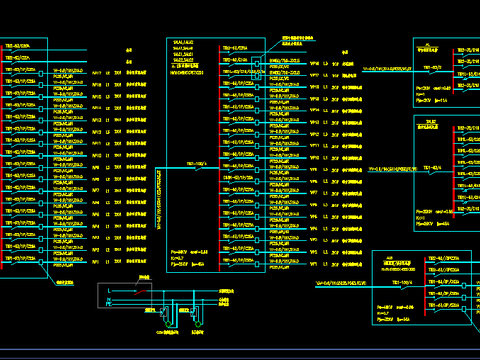Click the right green lamp circle symbol
This screenshot has height=360, width=480.
point(198,324)
